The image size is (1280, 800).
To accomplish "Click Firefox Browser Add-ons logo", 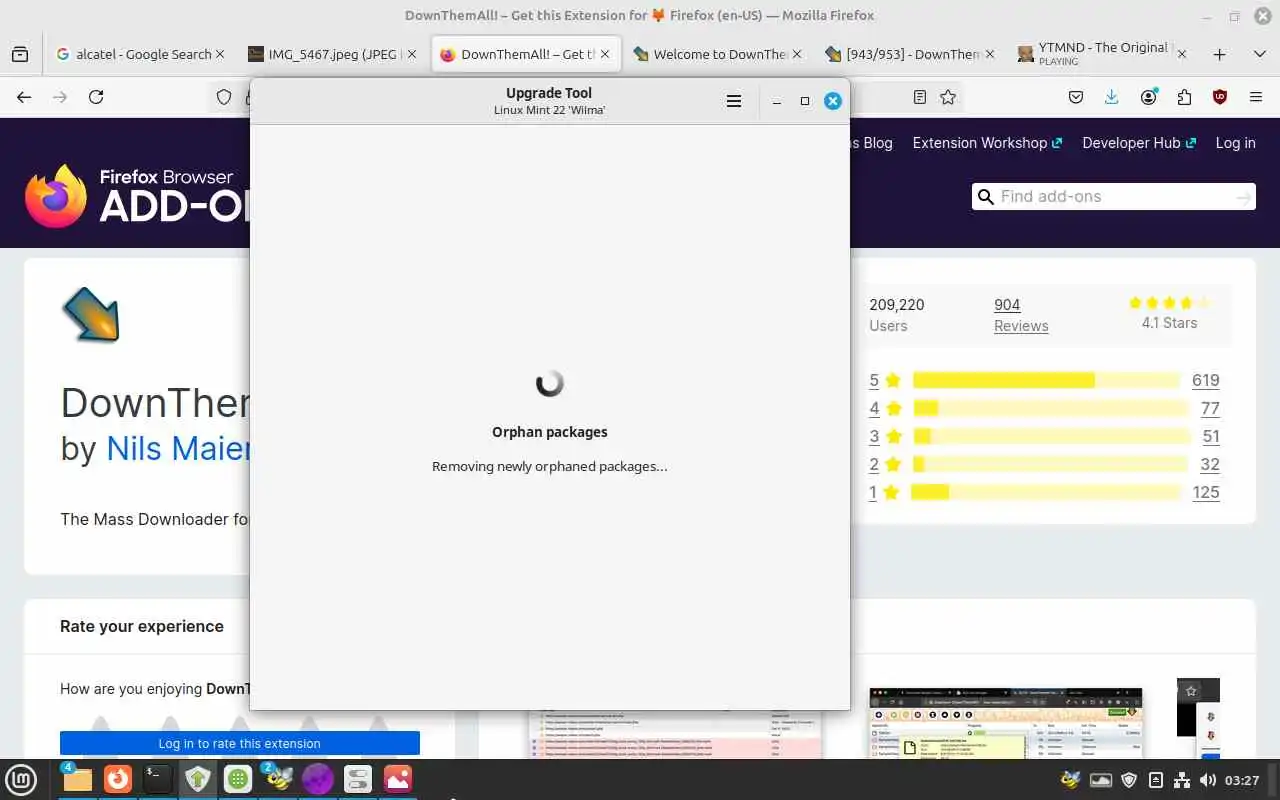I will pyautogui.click(x=136, y=196).
